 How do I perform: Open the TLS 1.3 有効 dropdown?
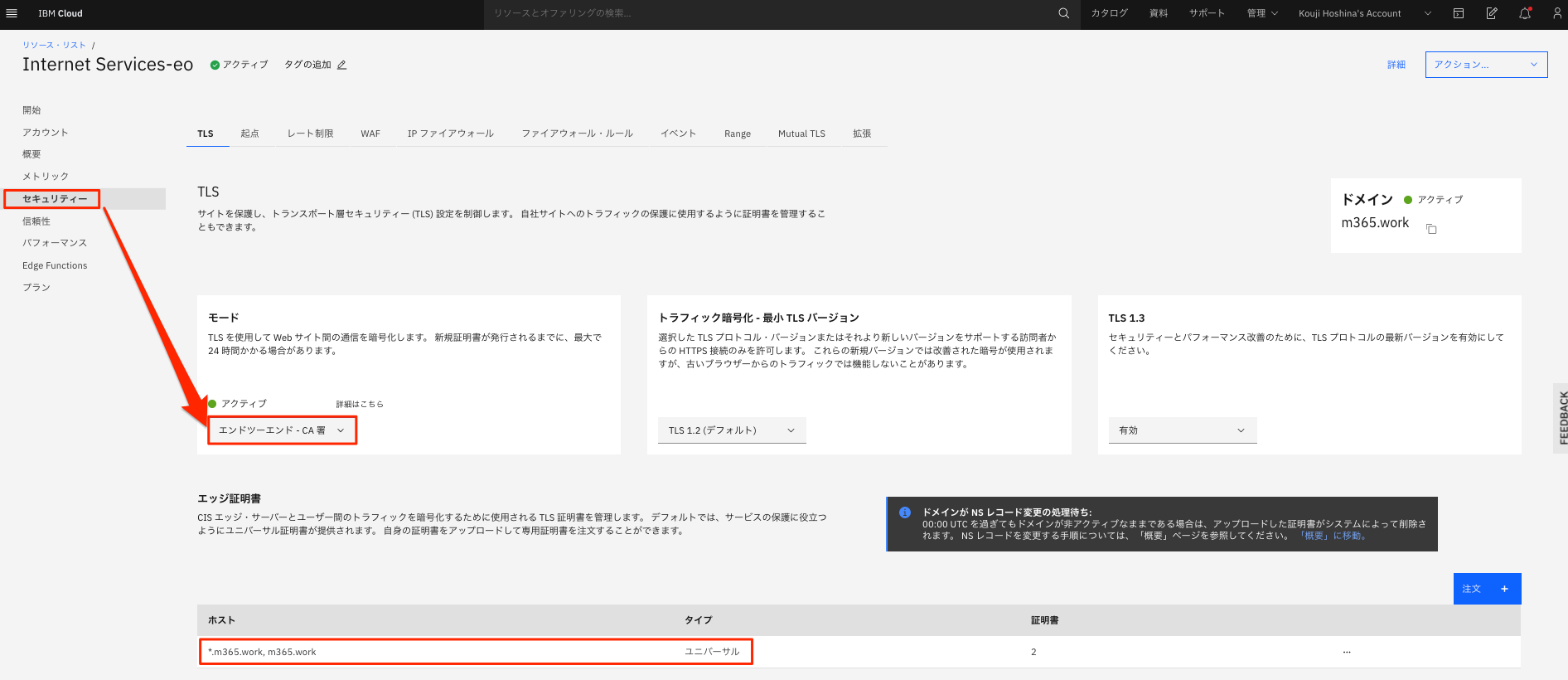tap(1182, 430)
